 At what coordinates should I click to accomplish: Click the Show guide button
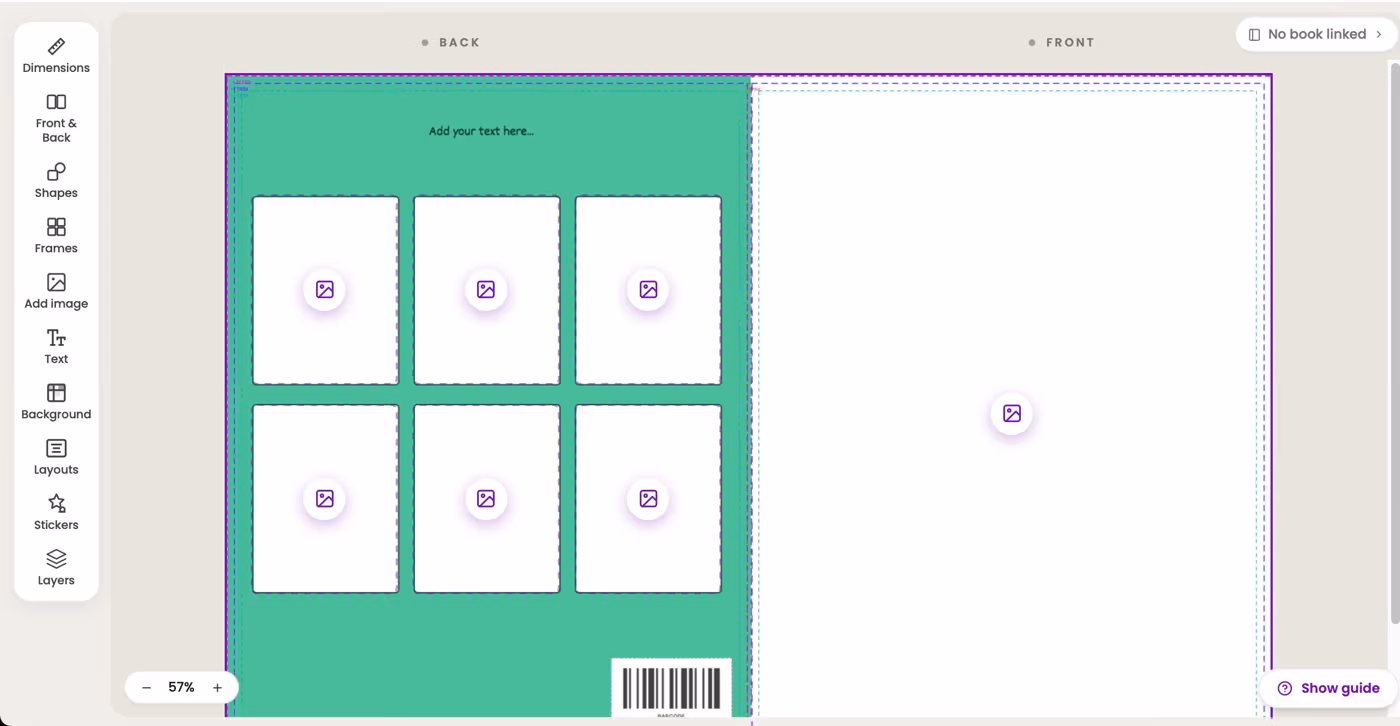(1328, 688)
